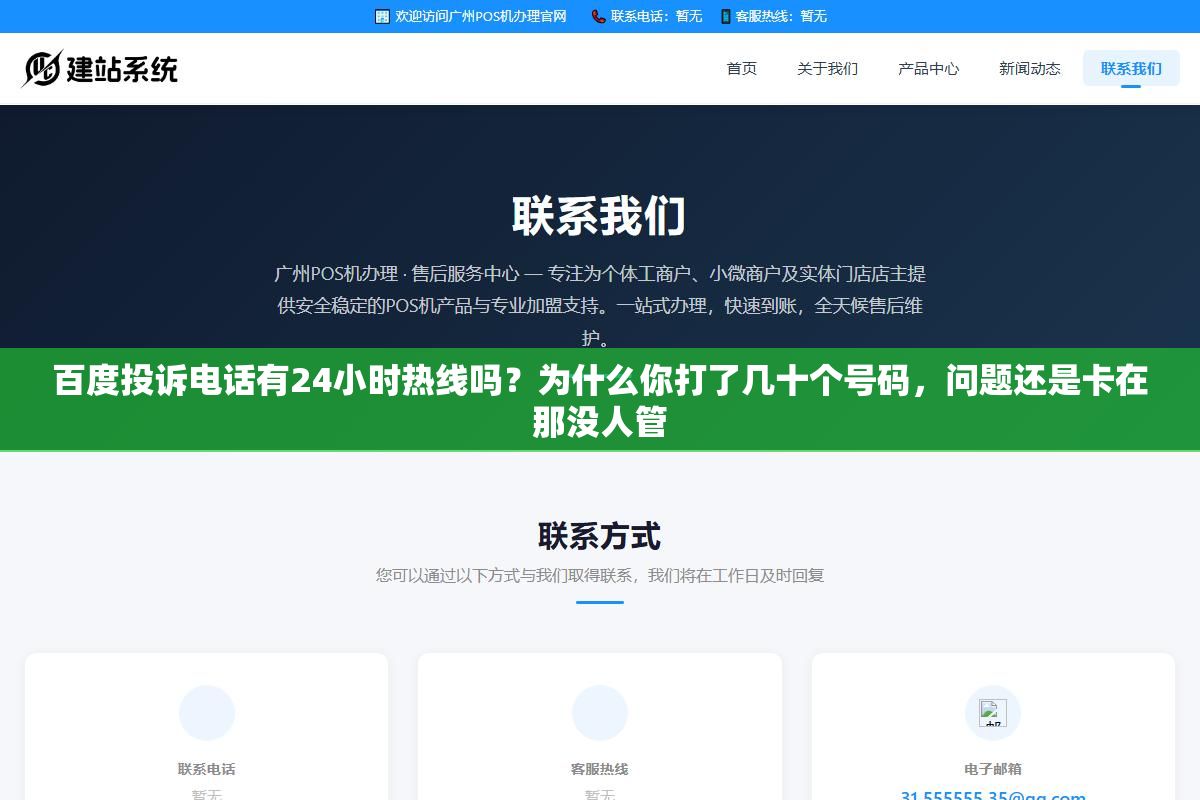Go to the 关于我们 page
This screenshot has height=800, width=1200.
point(827,69)
